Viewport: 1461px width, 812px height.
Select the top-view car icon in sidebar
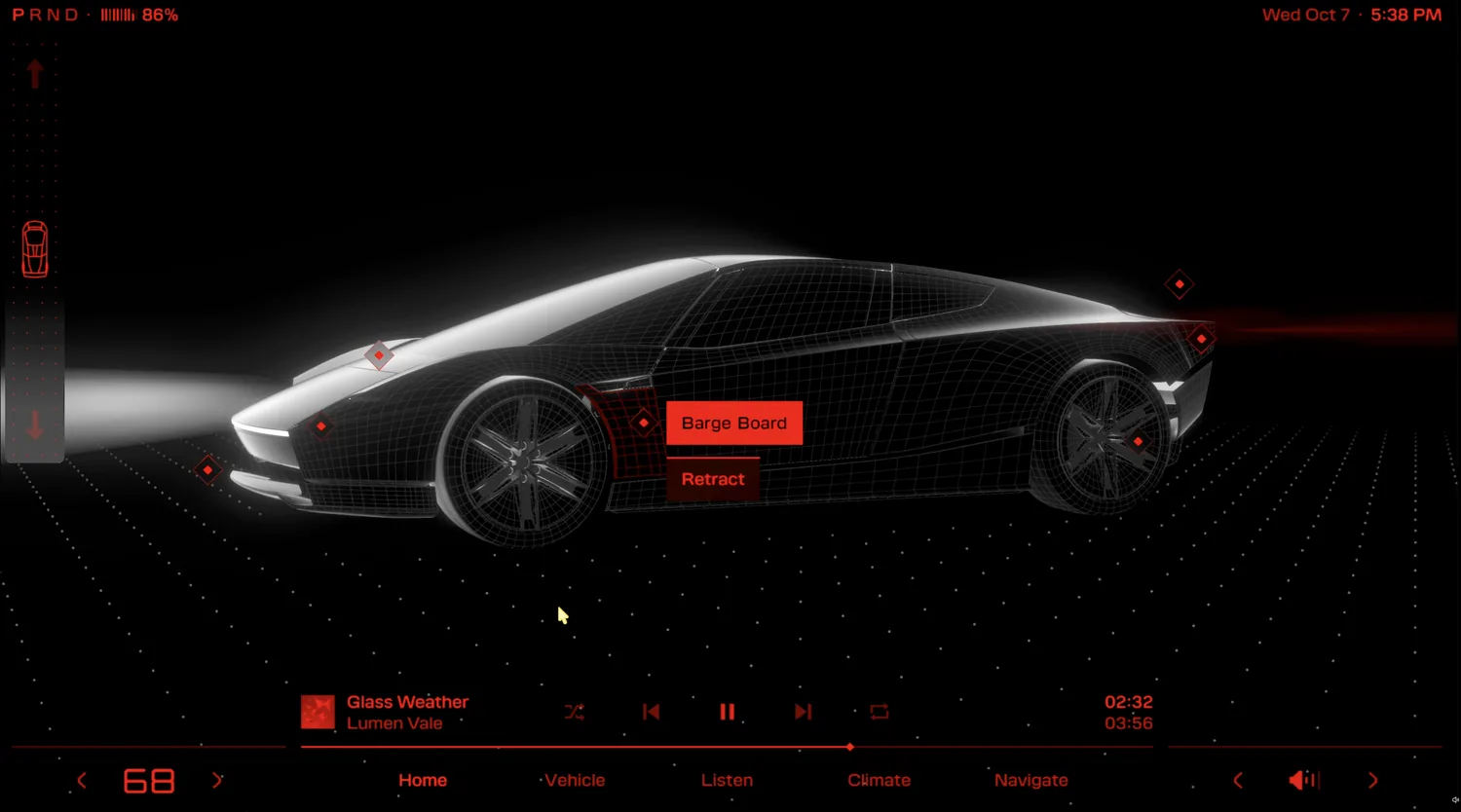click(35, 249)
